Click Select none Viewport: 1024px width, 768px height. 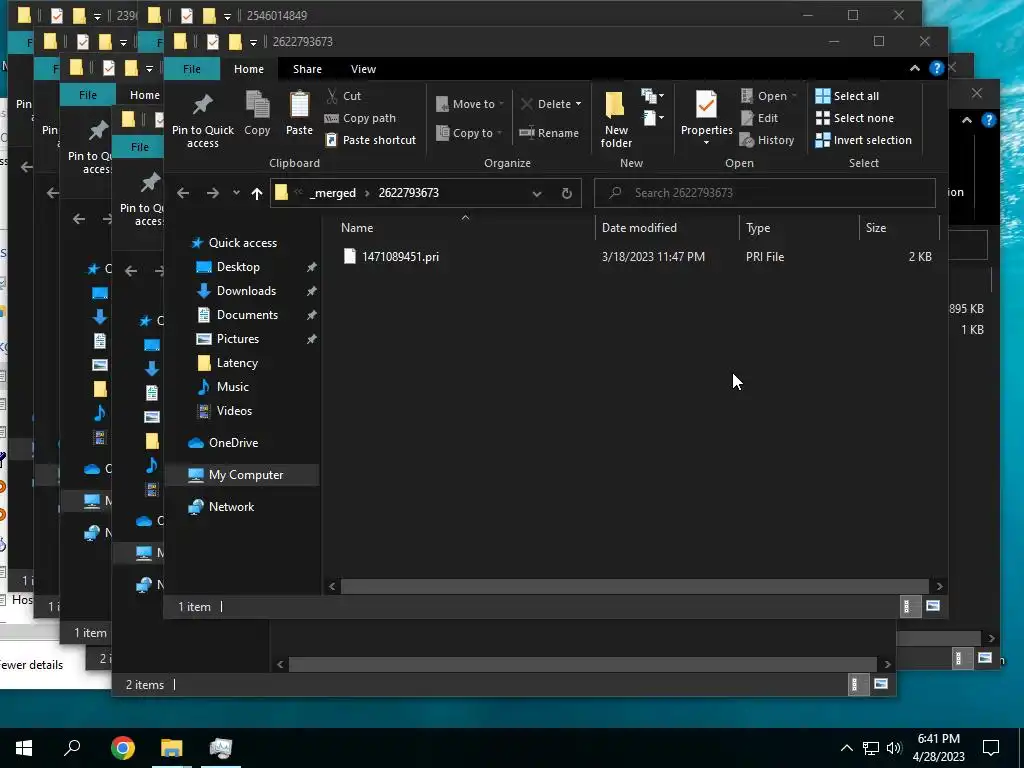854,118
